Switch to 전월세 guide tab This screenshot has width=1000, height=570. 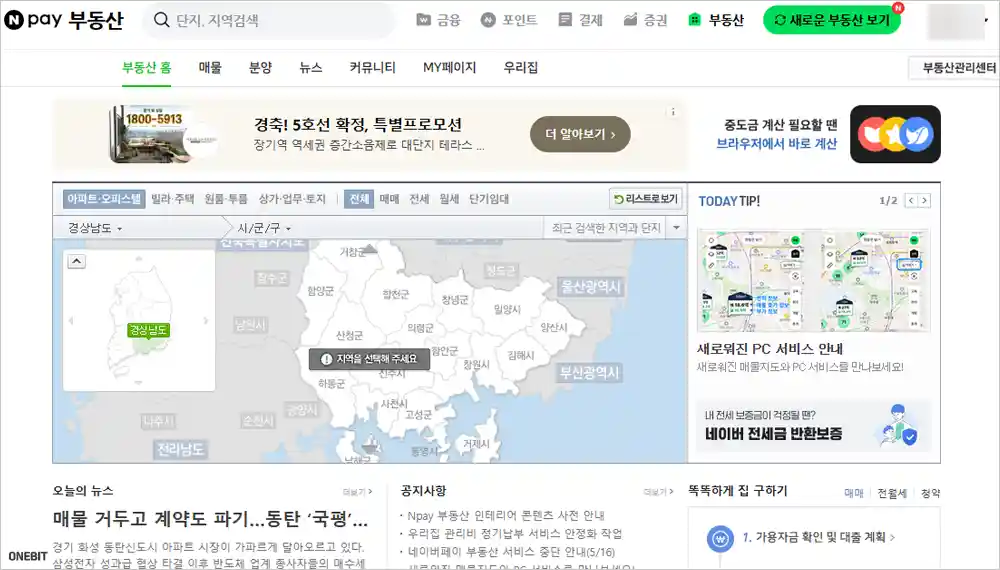pos(892,493)
